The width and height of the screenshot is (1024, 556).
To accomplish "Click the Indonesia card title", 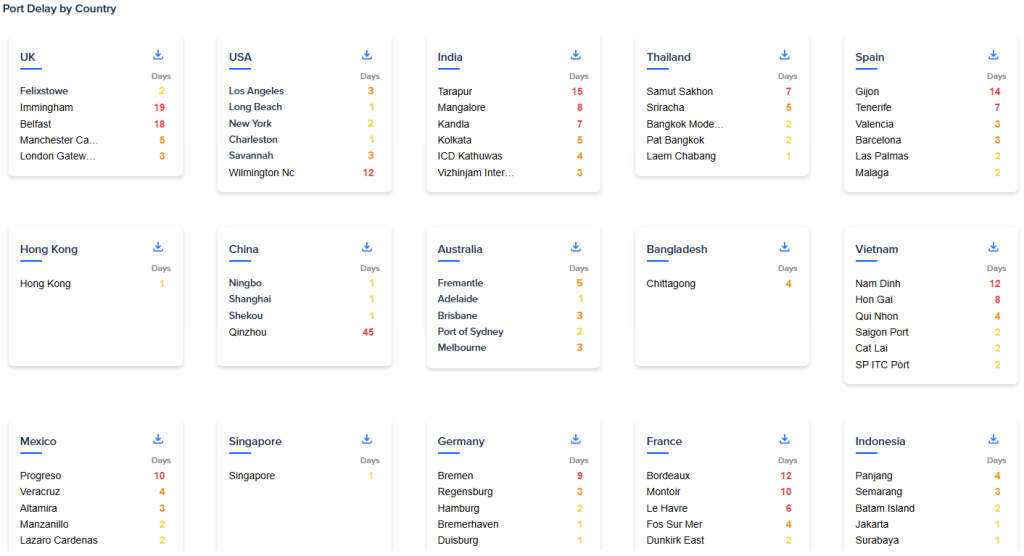I will (x=880, y=442).
